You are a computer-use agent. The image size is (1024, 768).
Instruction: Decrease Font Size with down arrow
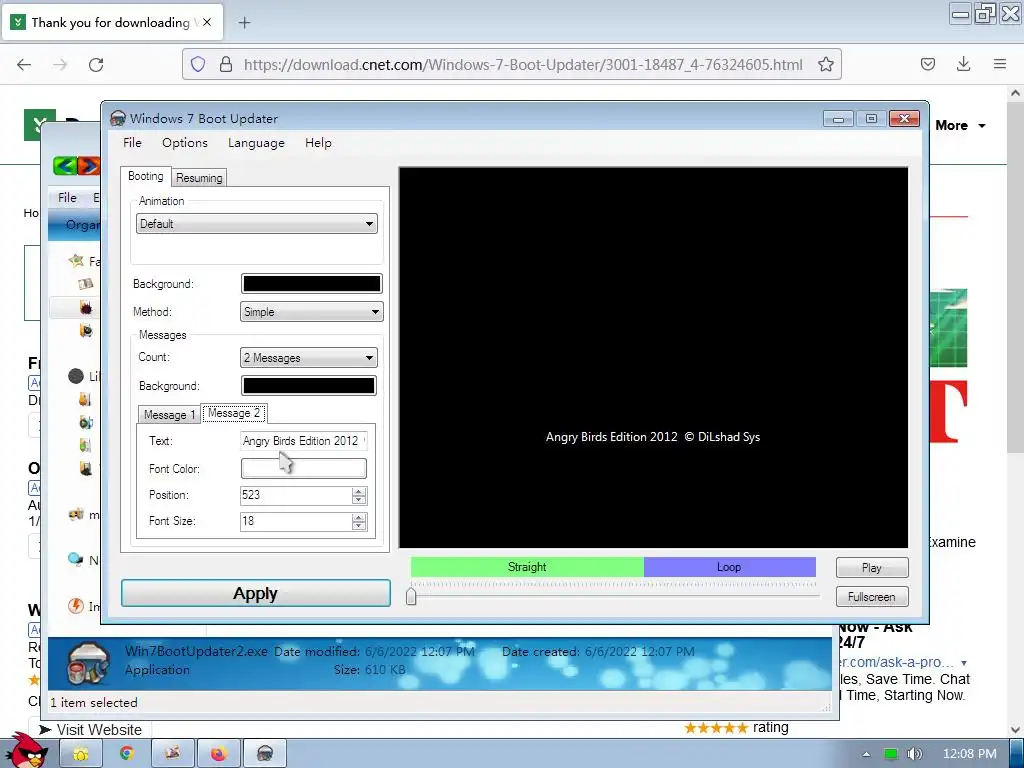(359, 526)
